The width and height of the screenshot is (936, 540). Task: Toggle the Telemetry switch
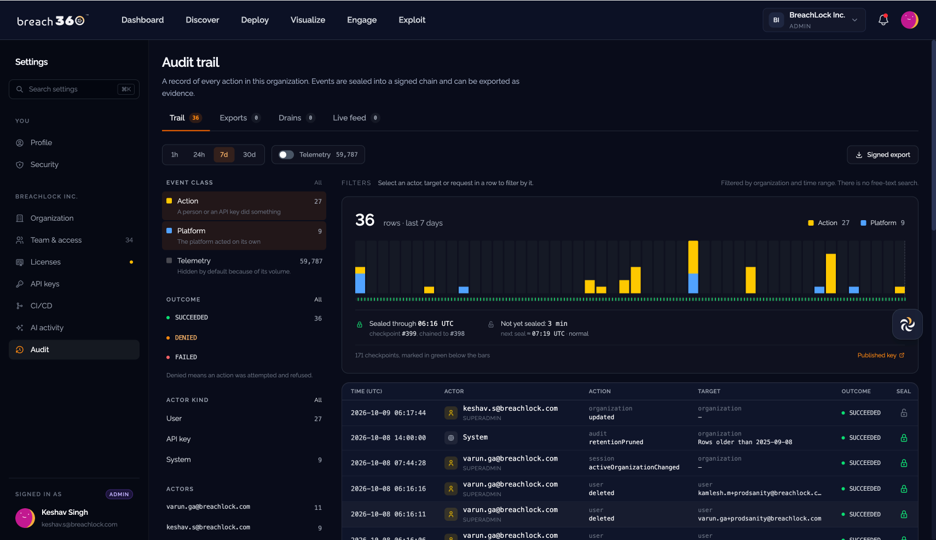[286, 155]
